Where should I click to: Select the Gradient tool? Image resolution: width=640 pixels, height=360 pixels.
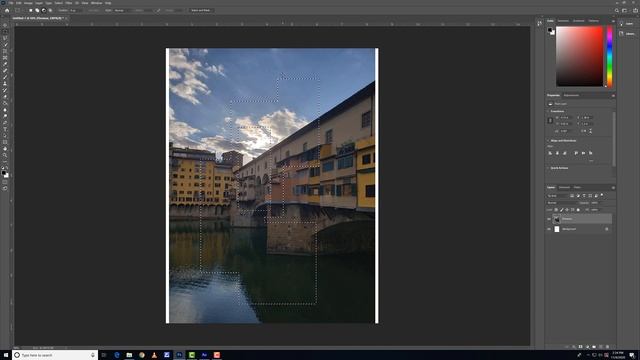click(5, 103)
